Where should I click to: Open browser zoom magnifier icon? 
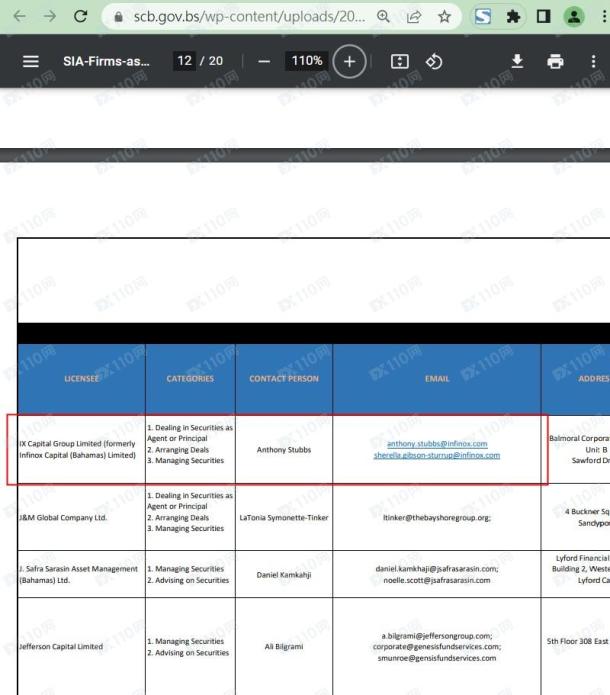[383, 17]
